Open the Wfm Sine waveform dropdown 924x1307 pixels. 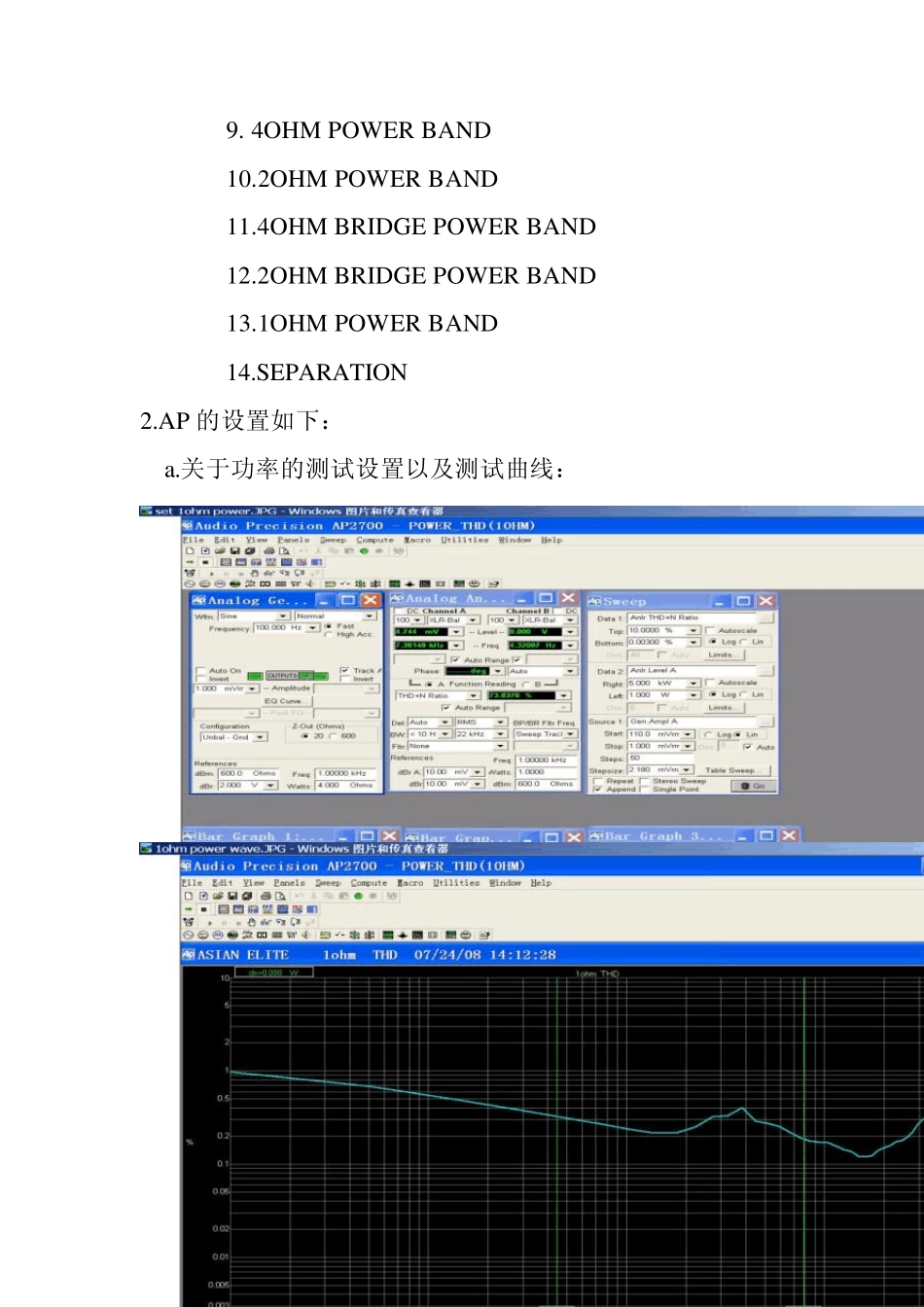283,616
